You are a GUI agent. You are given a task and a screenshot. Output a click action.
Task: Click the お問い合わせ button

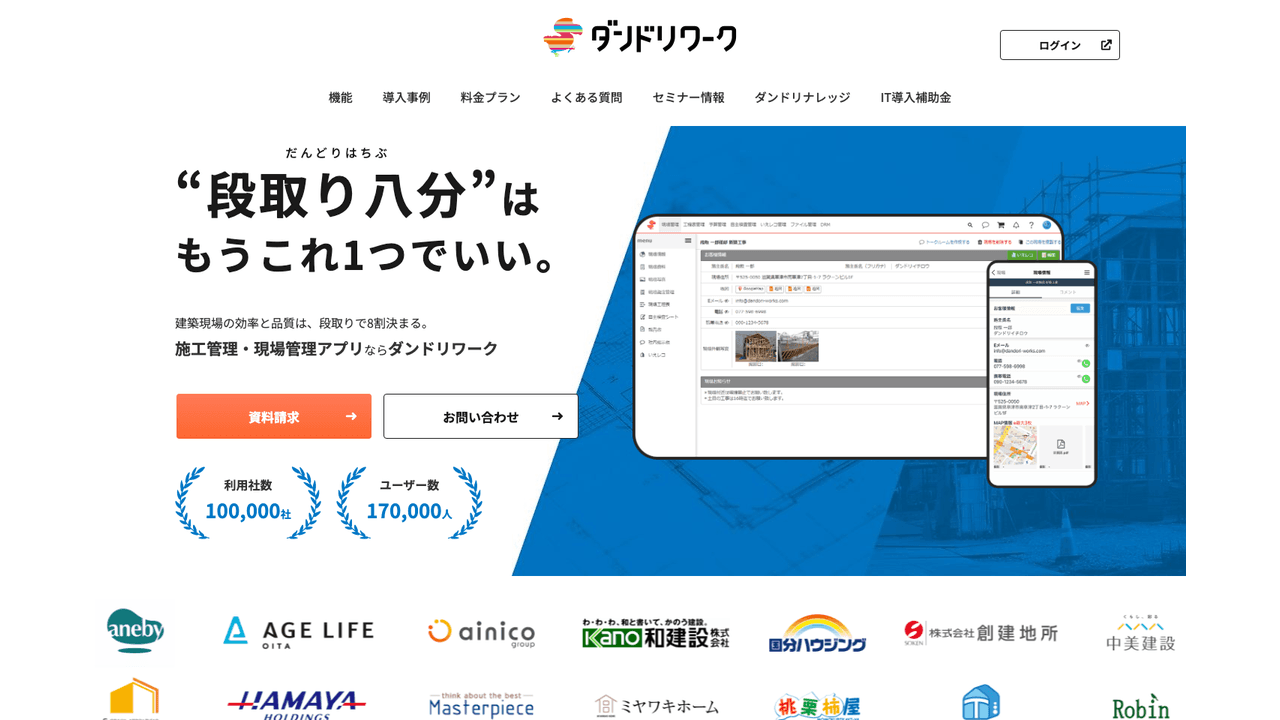pyautogui.click(x=481, y=416)
